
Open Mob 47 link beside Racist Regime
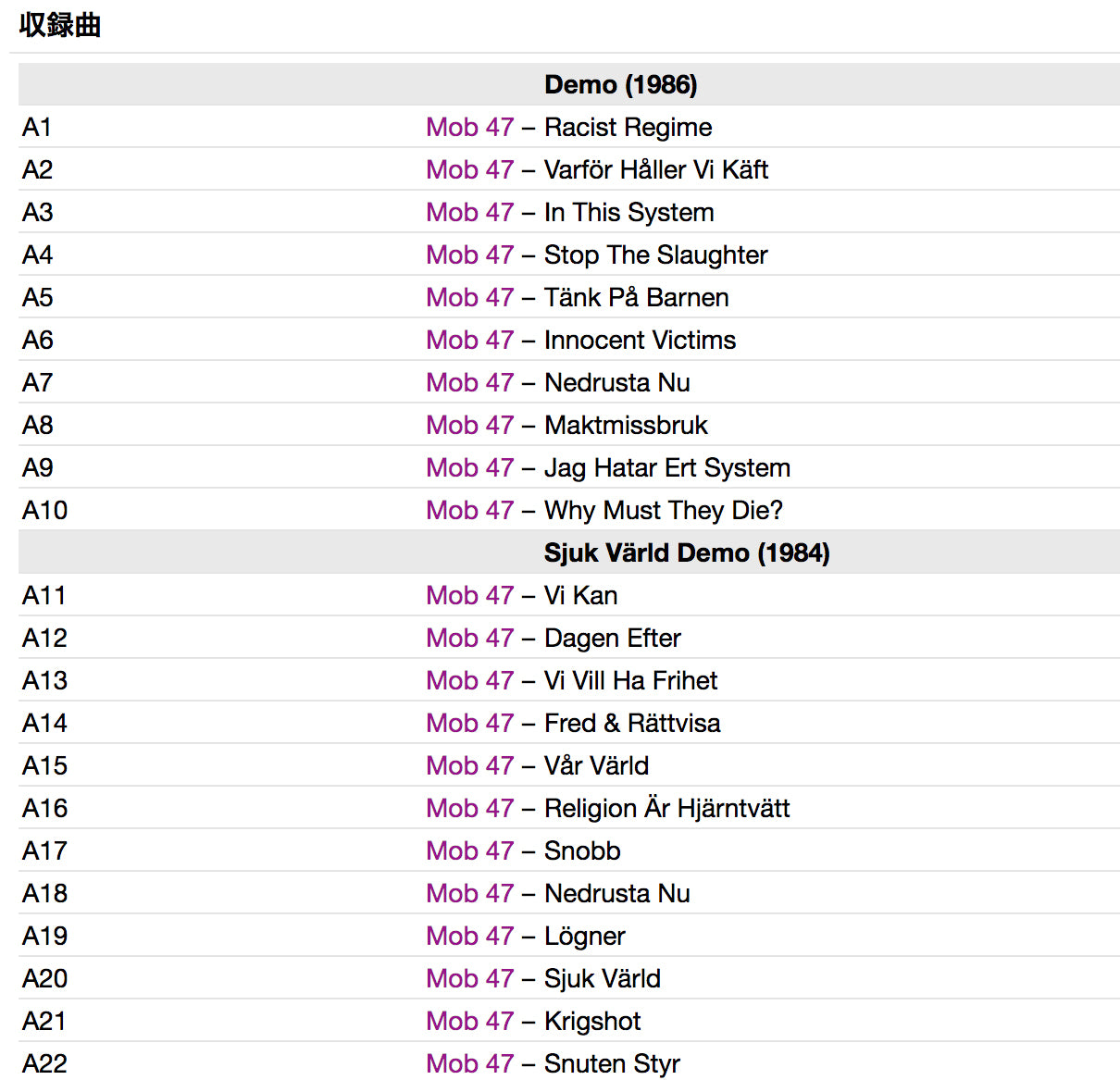point(469,127)
